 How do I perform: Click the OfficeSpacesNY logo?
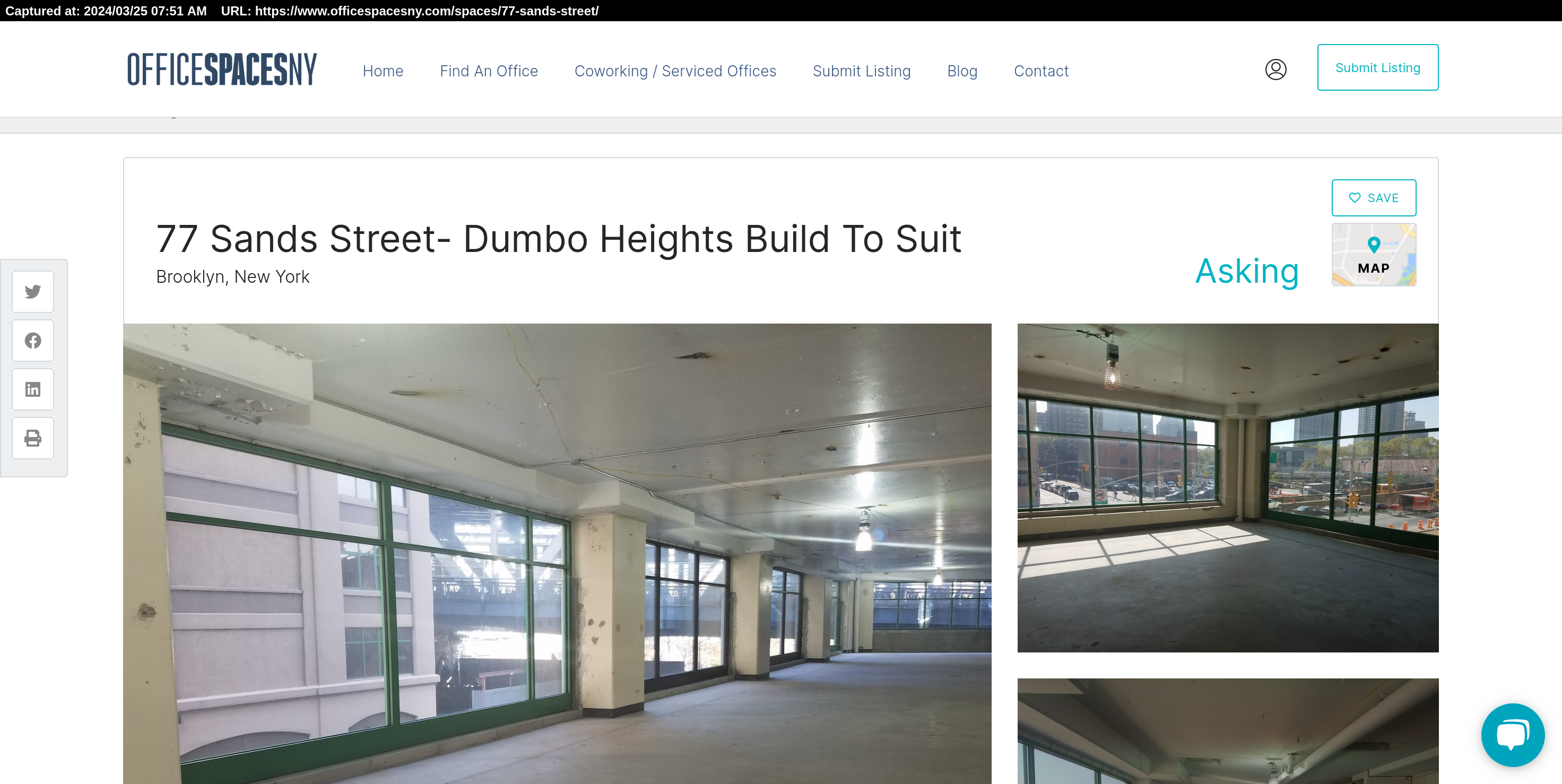pos(222,68)
